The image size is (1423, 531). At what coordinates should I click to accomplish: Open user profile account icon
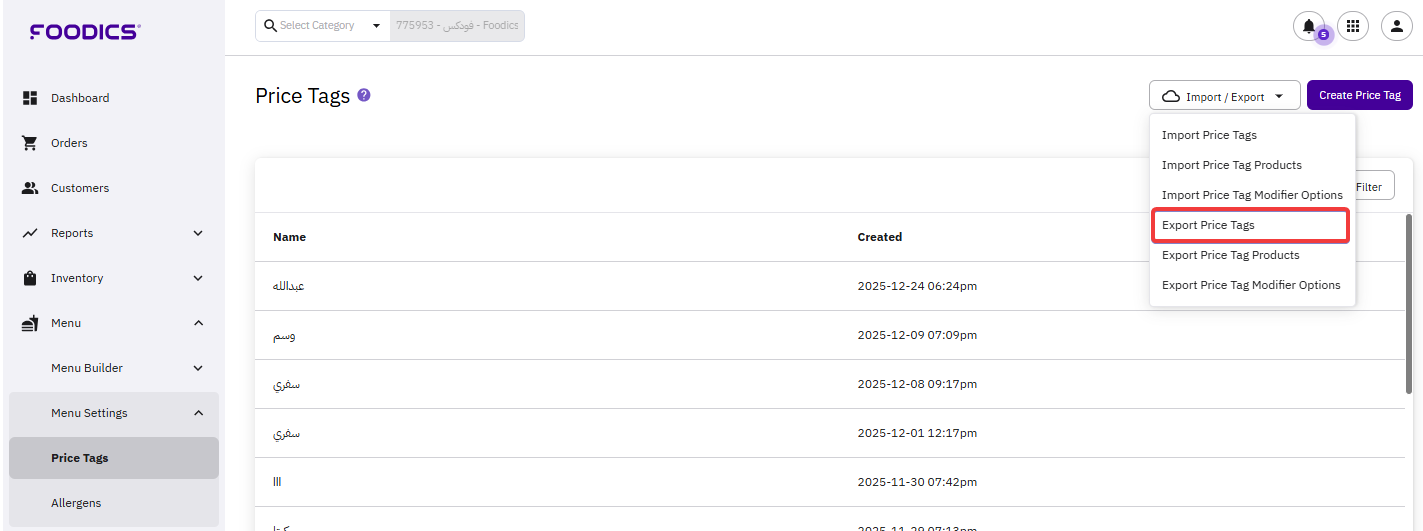pyautogui.click(x=1396, y=26)
